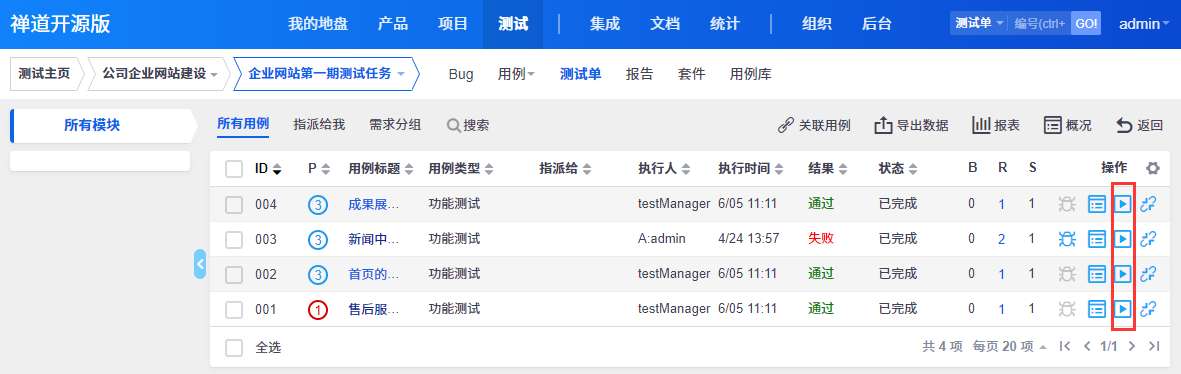Image resolution: width=1181 pixels, height=374 pixels.
Task: Toggle the 全选 checkbox at bottom
Action: click(234, 347)
